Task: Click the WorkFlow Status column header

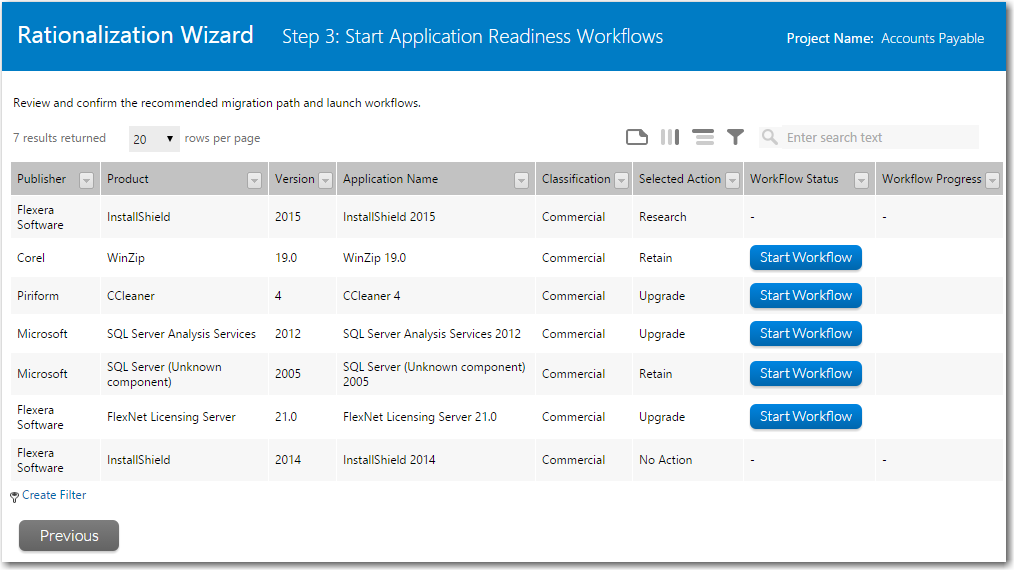Action: click(794, 179)
